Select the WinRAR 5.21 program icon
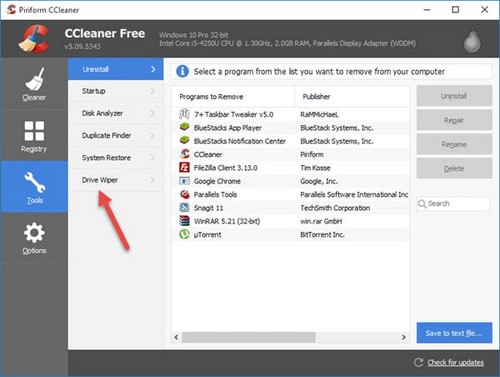The width and height of the screenshot is (500, 377). 184,221
